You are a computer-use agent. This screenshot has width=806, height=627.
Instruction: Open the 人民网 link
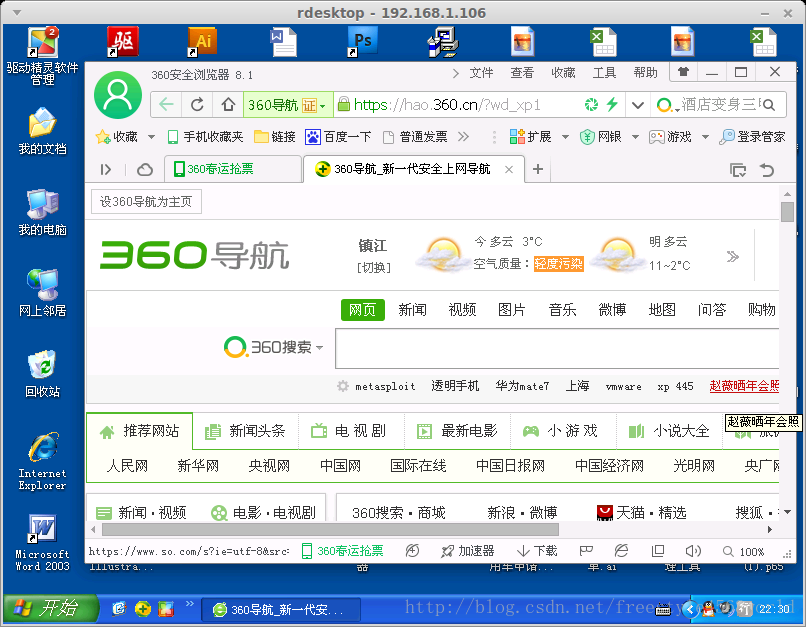(x=127, y=466)
